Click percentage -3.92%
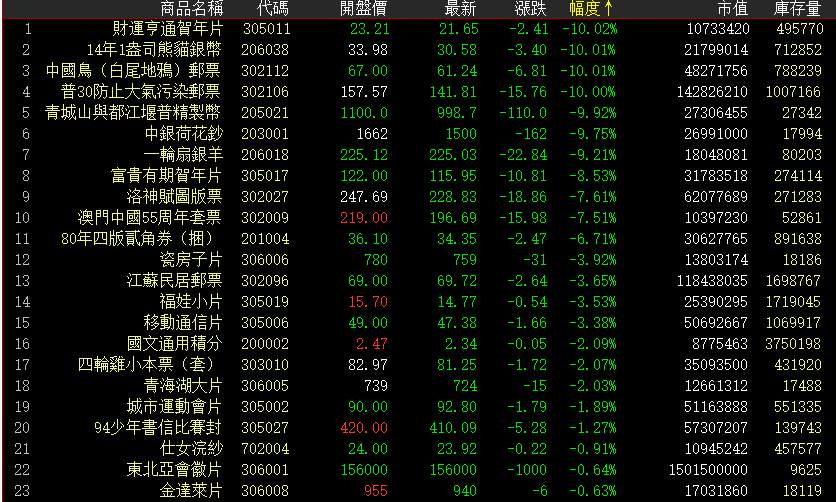The image size is (836, 502). [x=592, y=260]
